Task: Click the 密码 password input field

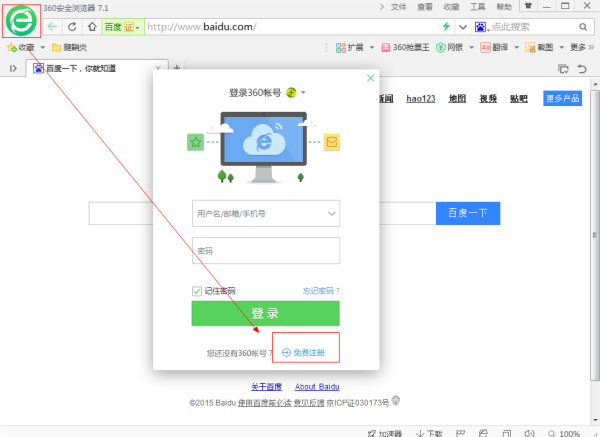Action: pos(266,250)
